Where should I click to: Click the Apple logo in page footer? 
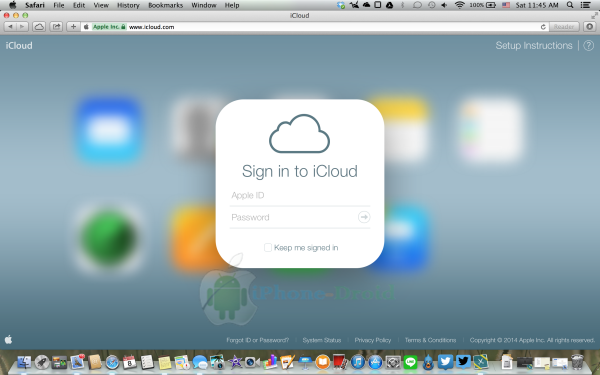pos(8,339)
